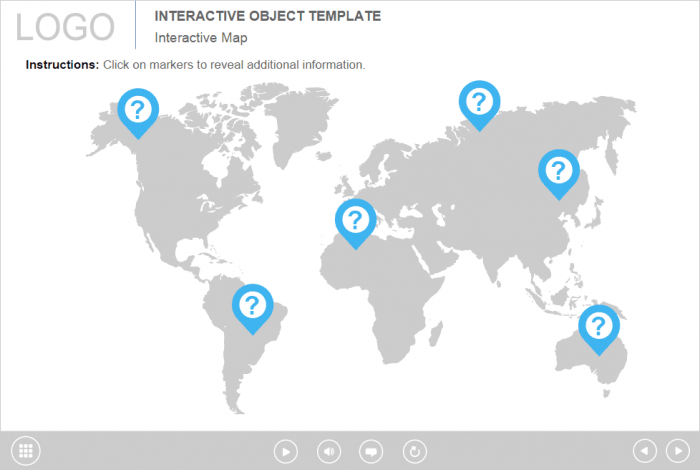Go to the previous slide arrow
The height and width of the screenshot is (470, 700).
pos(645,451)
